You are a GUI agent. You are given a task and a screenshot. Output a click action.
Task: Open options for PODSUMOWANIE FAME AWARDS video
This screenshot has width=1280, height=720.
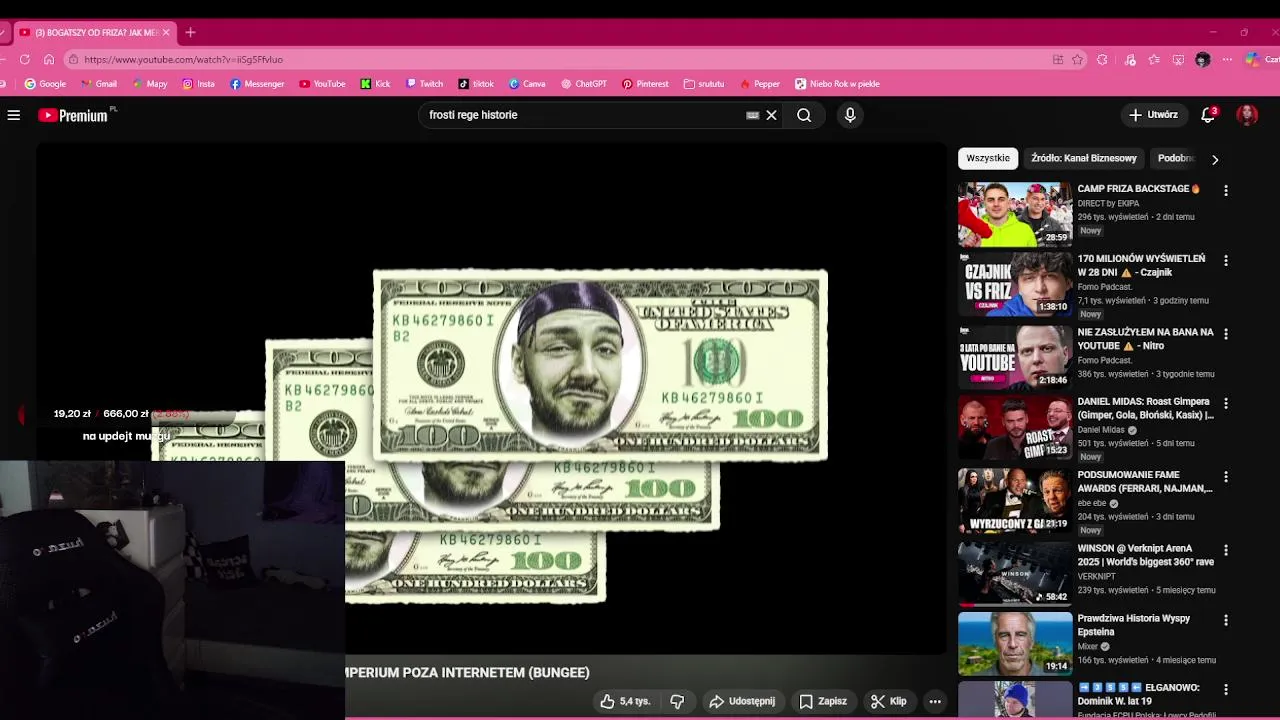[x=1226, y=477]
